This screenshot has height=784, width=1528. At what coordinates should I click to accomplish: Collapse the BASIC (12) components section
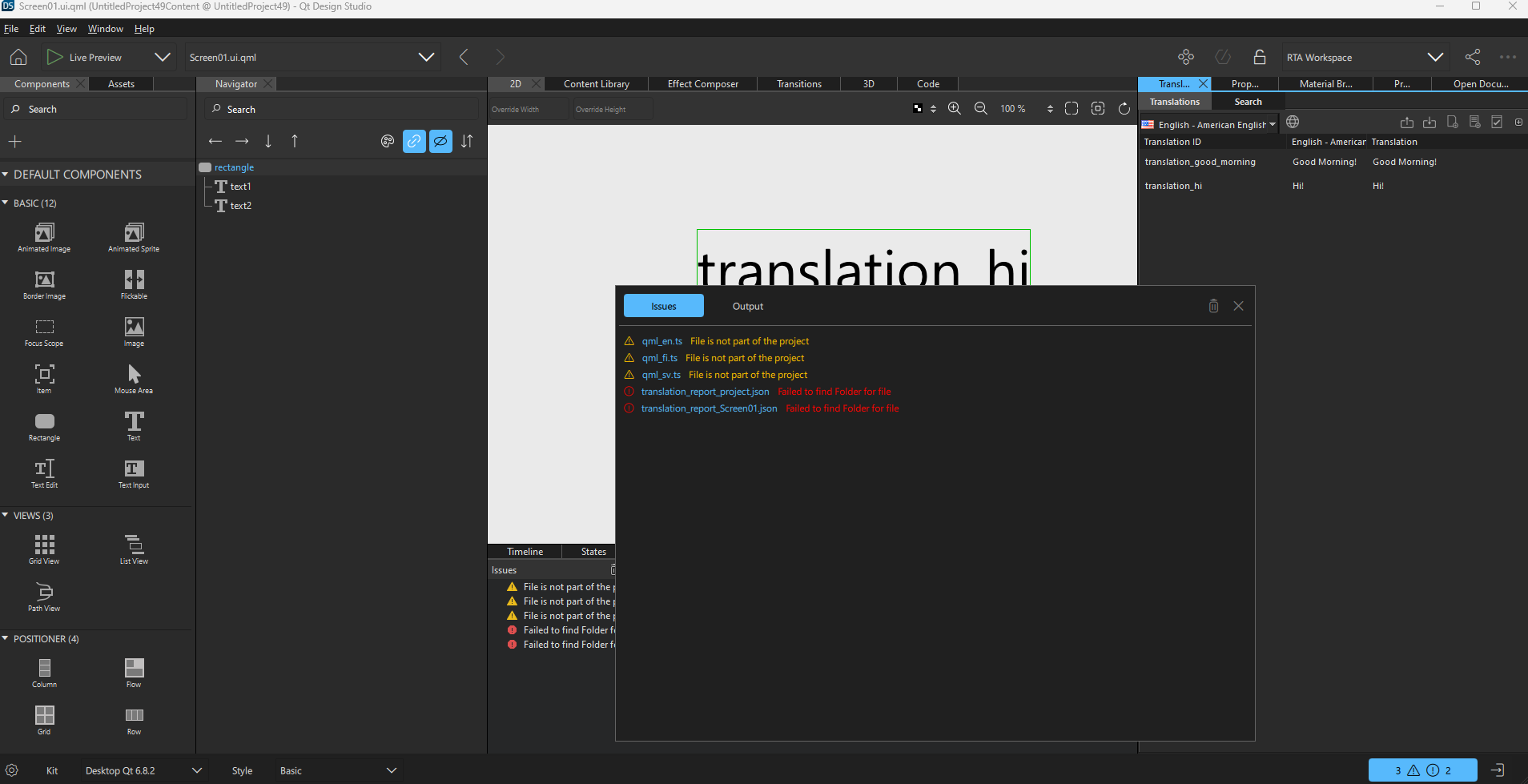point(6,203)
